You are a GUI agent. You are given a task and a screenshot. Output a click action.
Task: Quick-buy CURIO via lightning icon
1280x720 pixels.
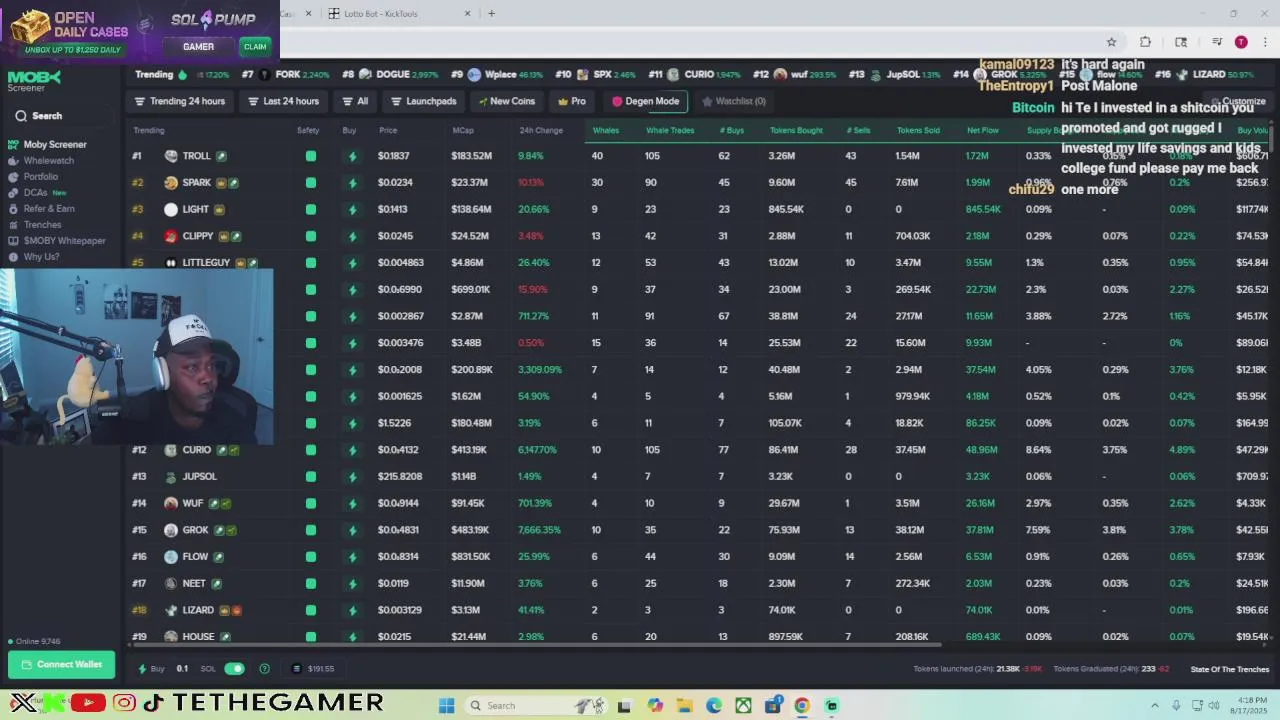[352, 450]
